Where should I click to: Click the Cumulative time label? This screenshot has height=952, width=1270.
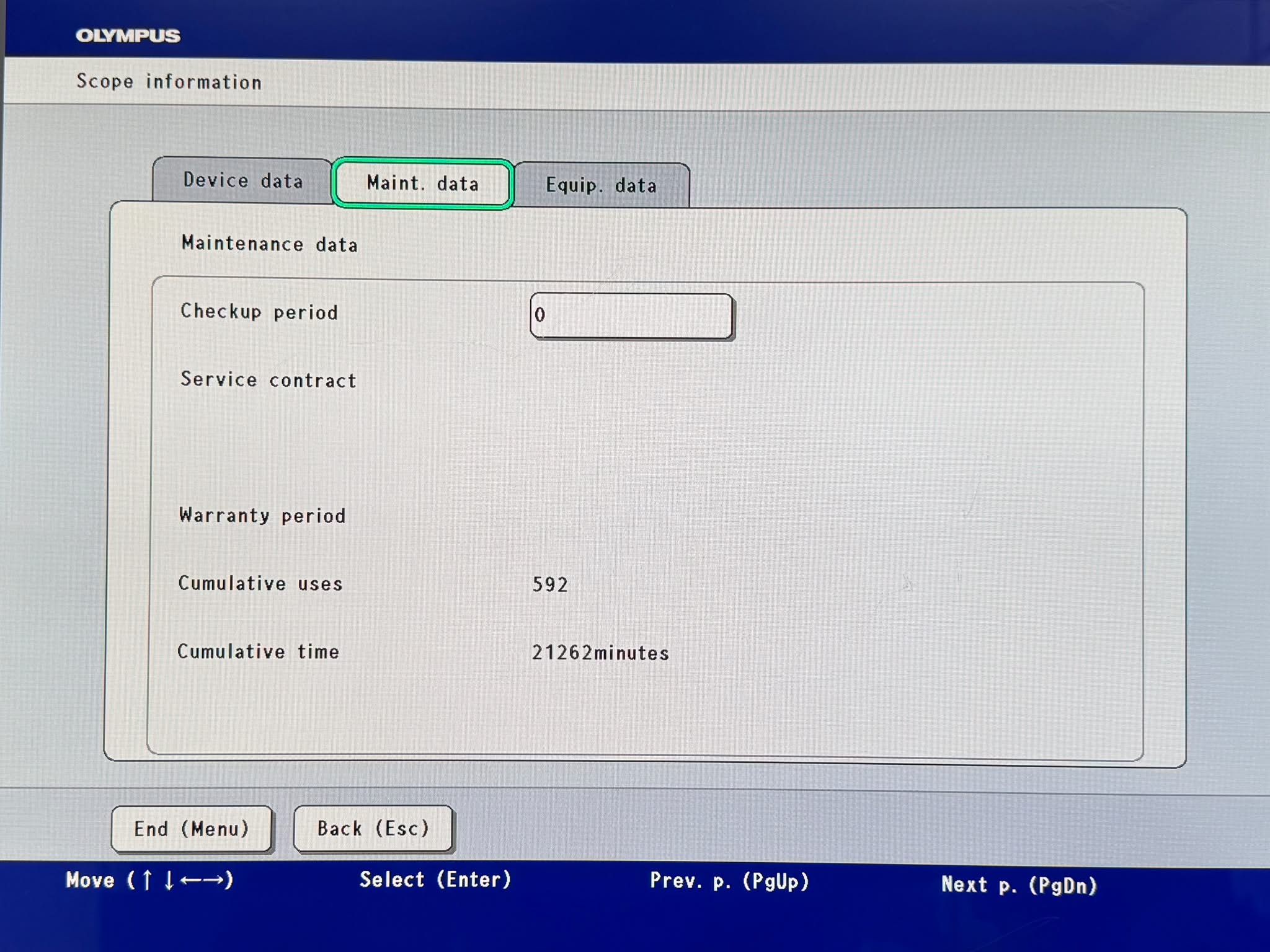[258, 651]
